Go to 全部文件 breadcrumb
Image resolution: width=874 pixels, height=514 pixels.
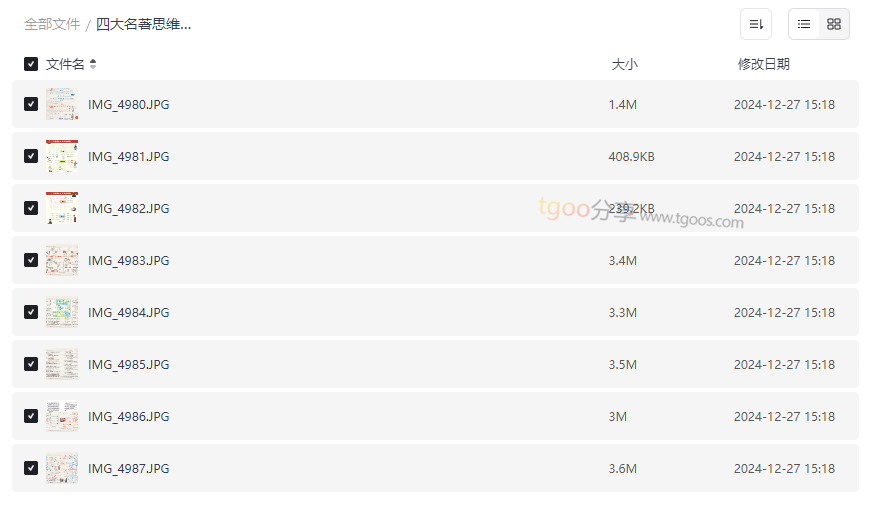click(52, 25)
